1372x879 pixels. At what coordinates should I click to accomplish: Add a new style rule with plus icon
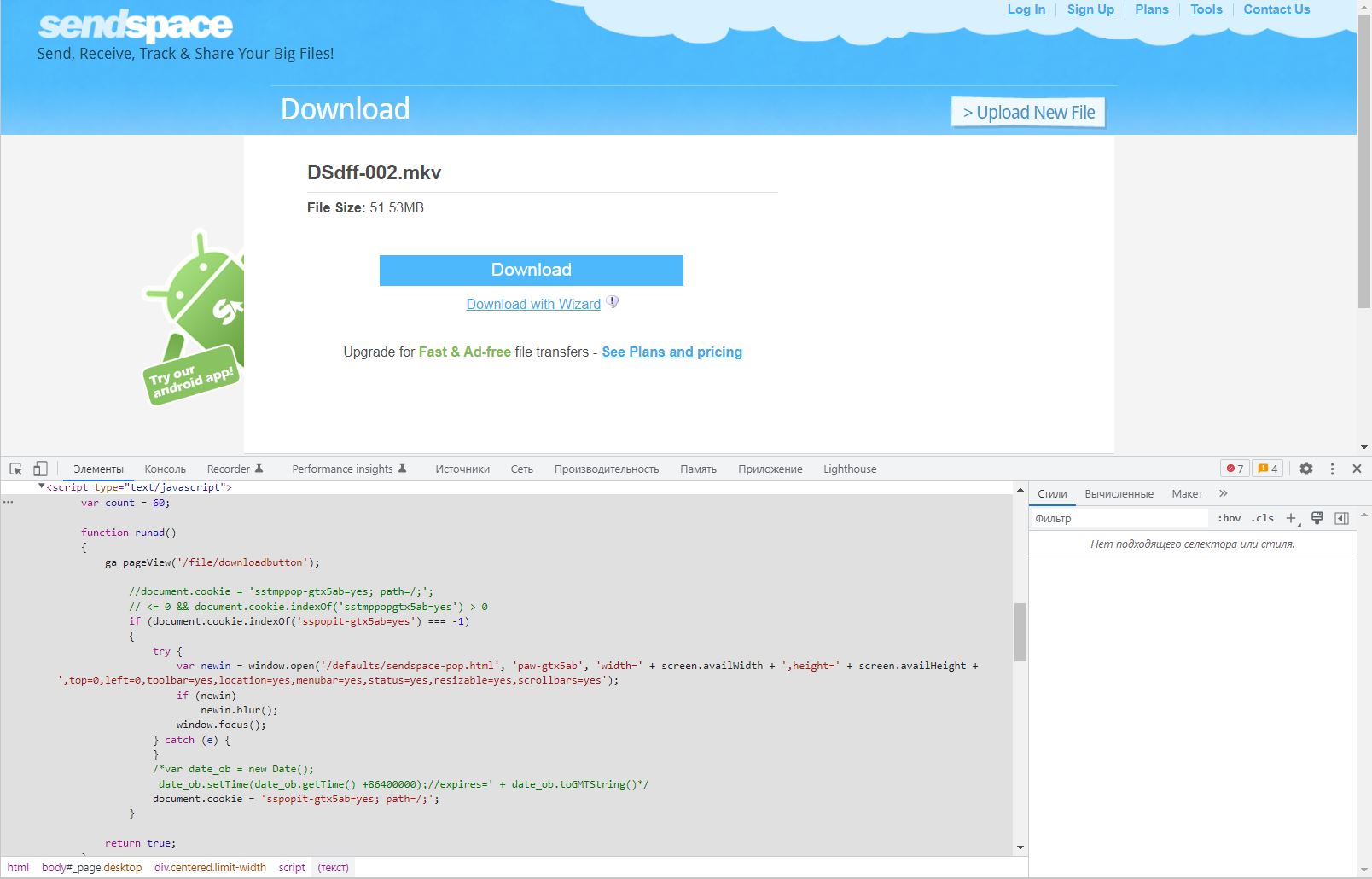pos(1291,517)
